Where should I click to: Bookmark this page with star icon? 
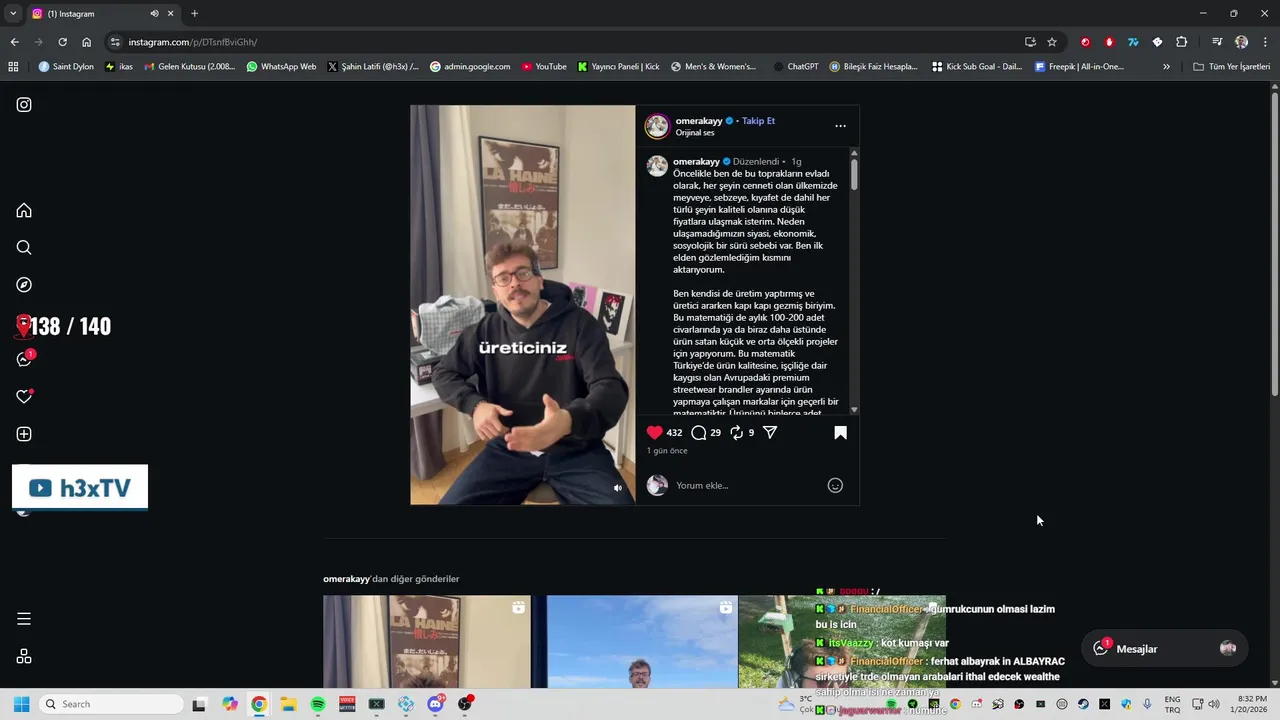[x=1052, y=42]
